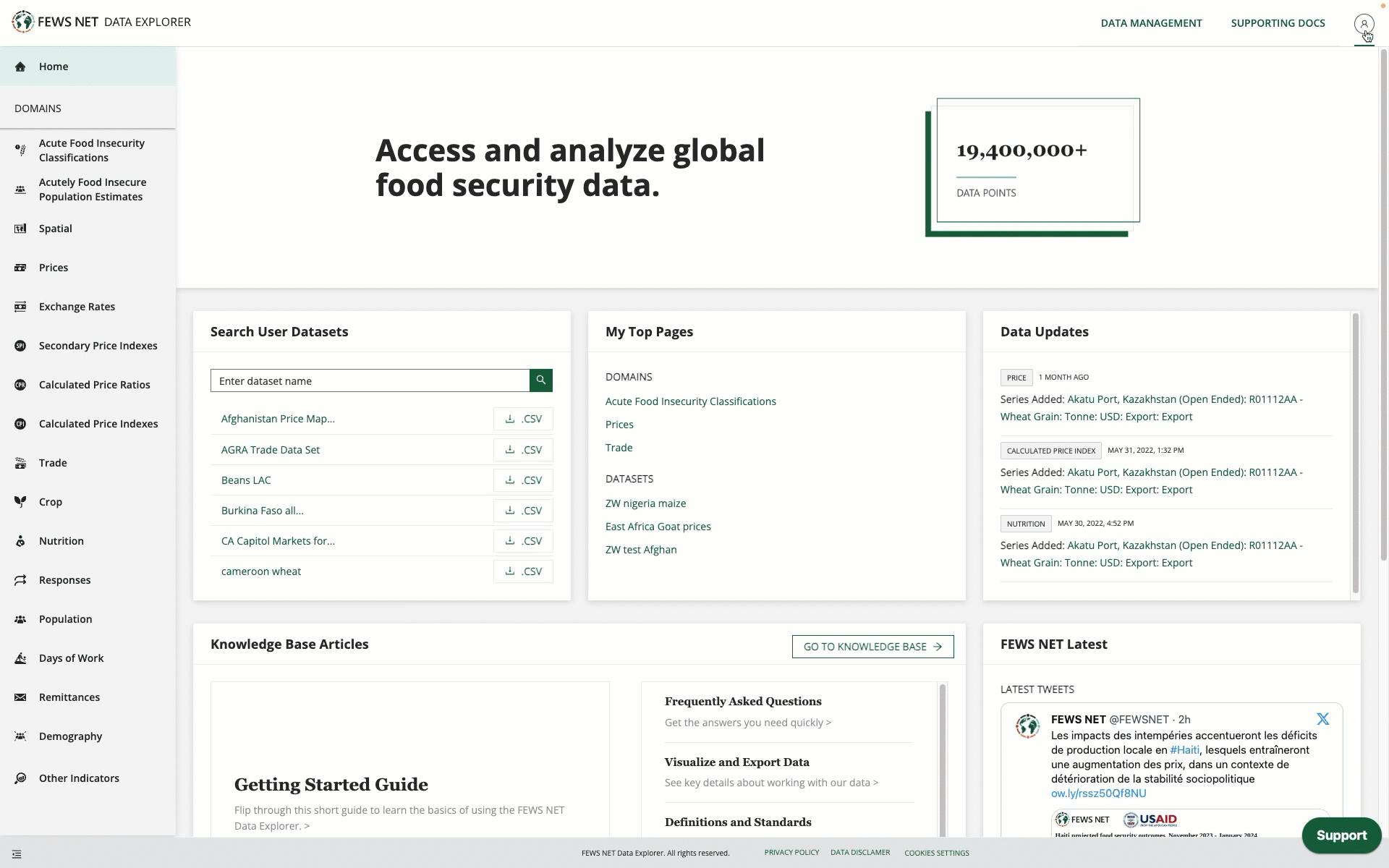Click the green Support button
This screenshot has width=1389, height=868.
1341,835
